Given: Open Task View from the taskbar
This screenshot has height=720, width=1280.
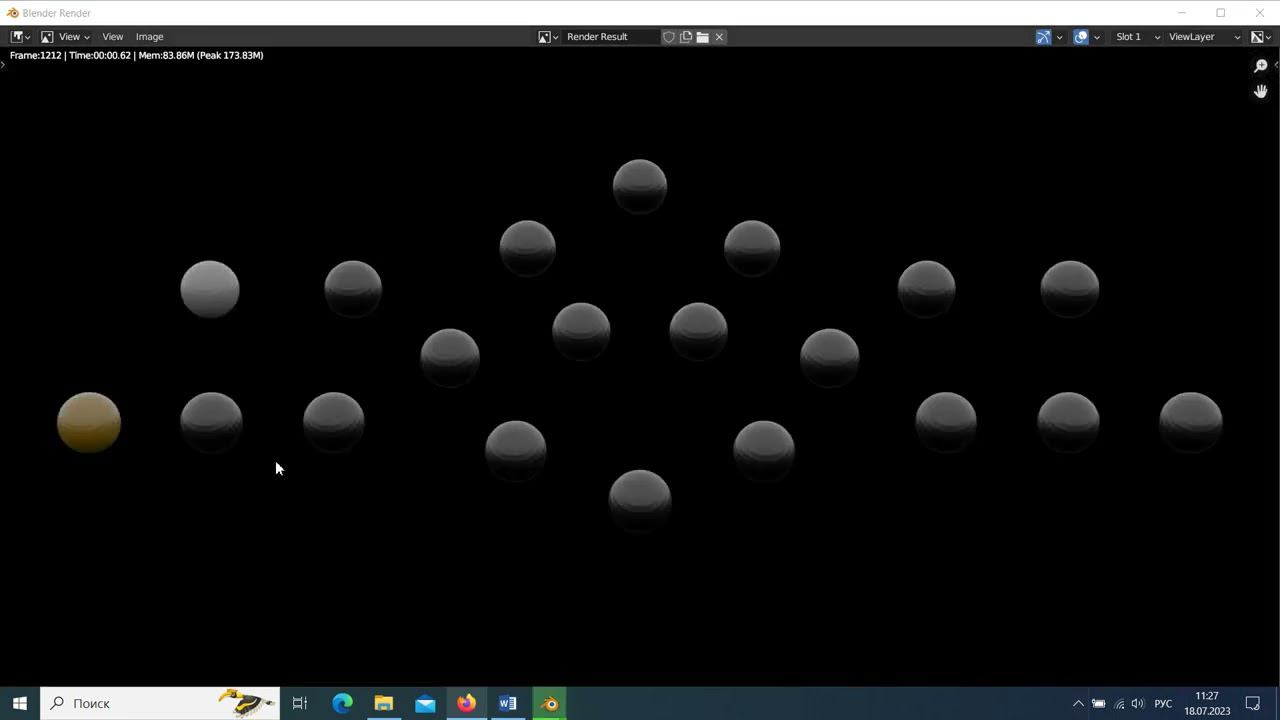Looking at the screenshot, I should [x=300, y=703].
